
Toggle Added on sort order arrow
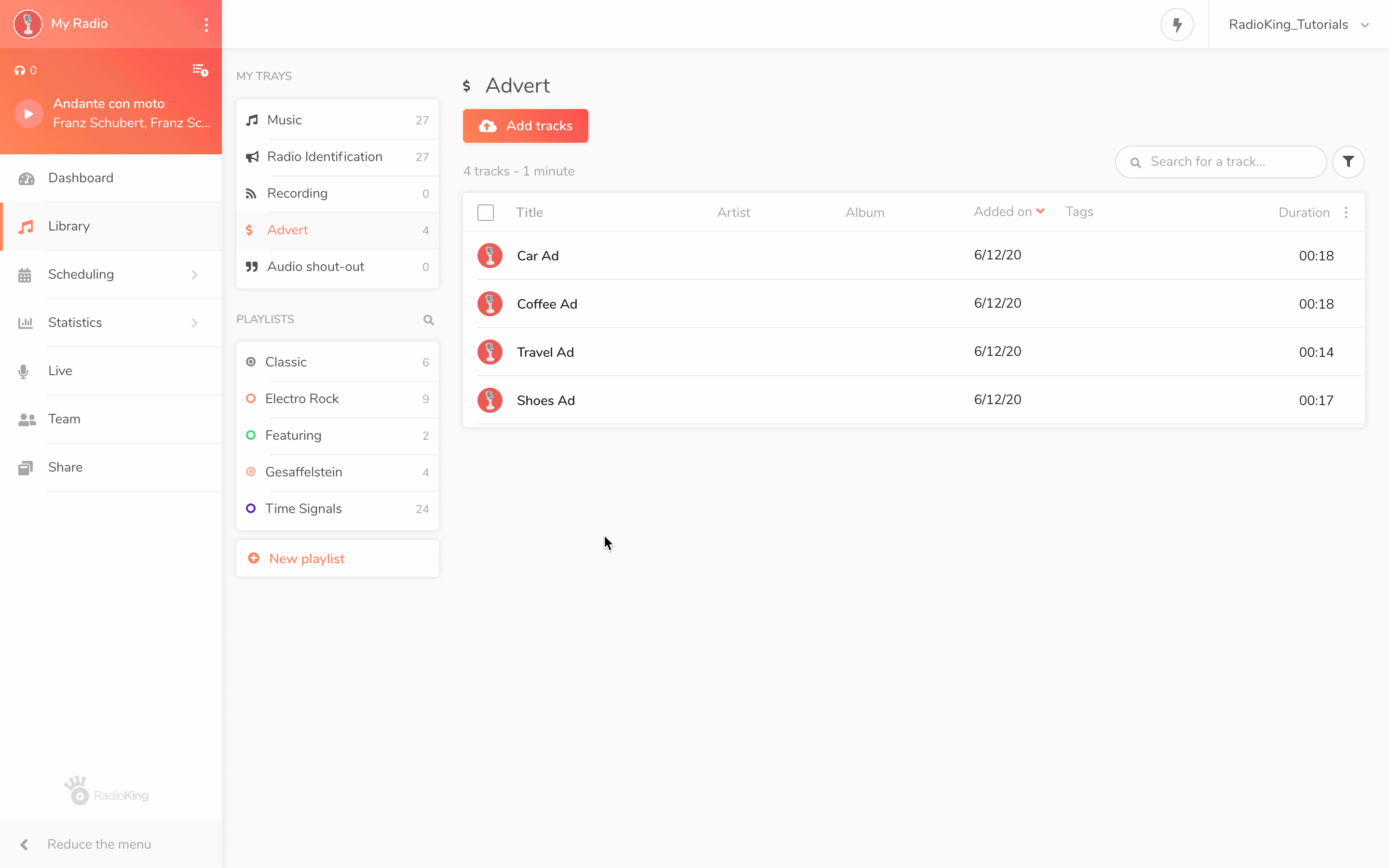click(x=1040, y=211)
